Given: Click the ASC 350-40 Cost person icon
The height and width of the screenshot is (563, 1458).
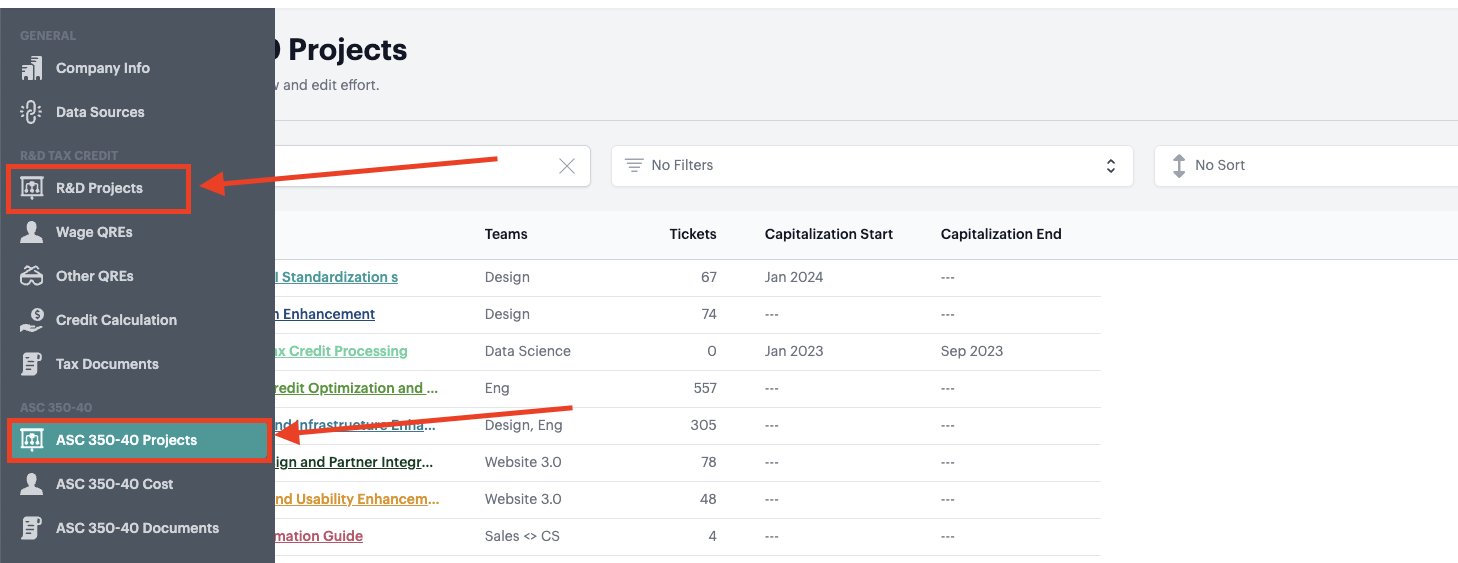Looking at the screenshot, I should 32,484.
